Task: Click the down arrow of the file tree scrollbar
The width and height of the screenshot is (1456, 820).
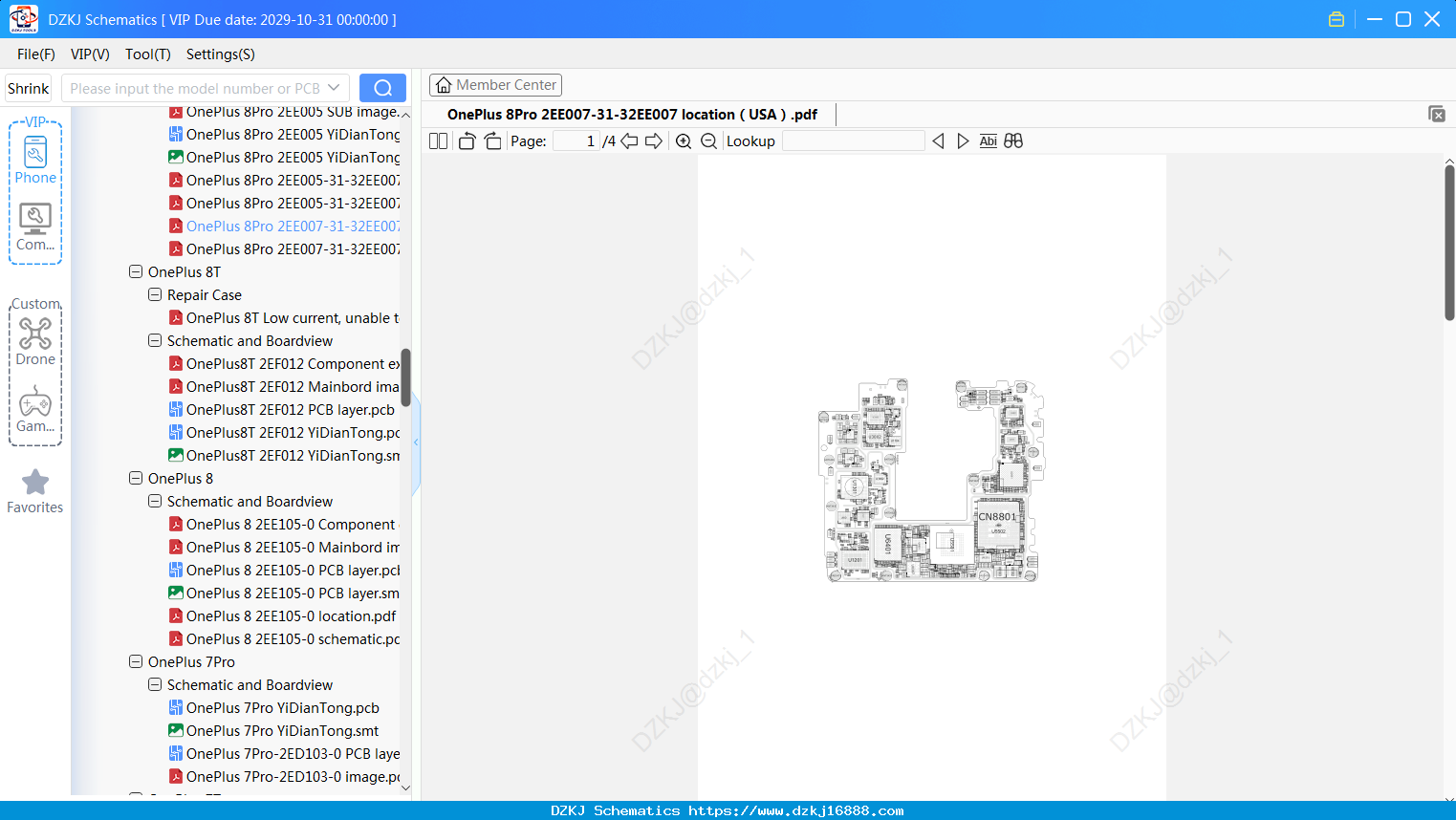Action: point(405,788)
